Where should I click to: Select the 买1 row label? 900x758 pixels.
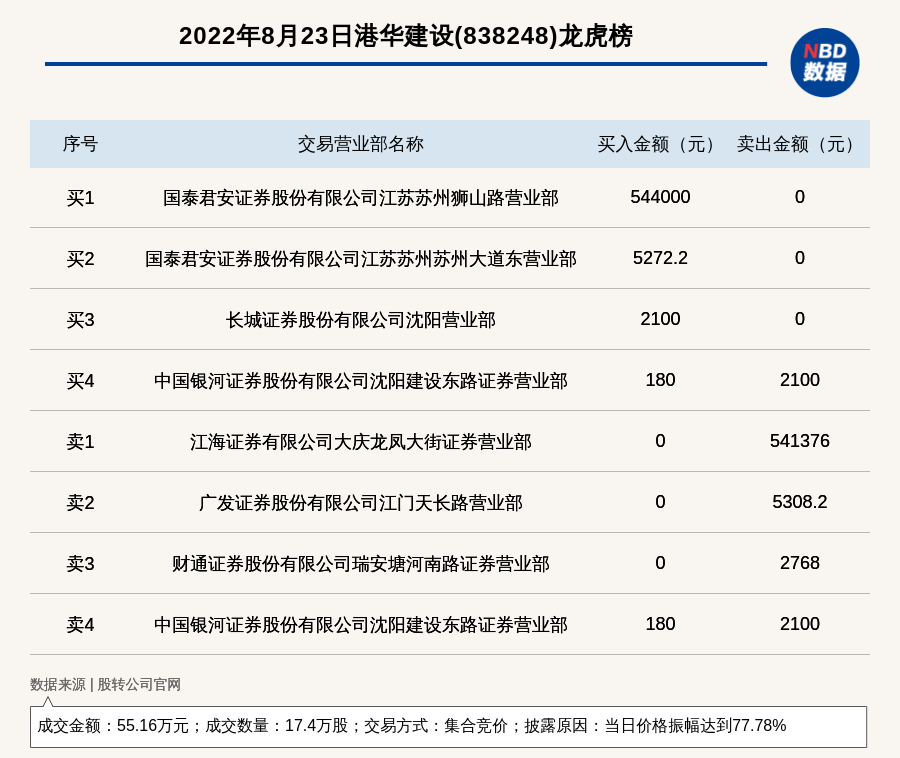coord(80,198)
